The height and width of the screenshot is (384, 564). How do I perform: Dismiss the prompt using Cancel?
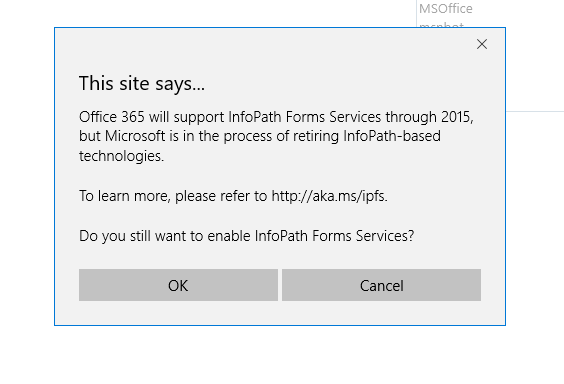381,285
